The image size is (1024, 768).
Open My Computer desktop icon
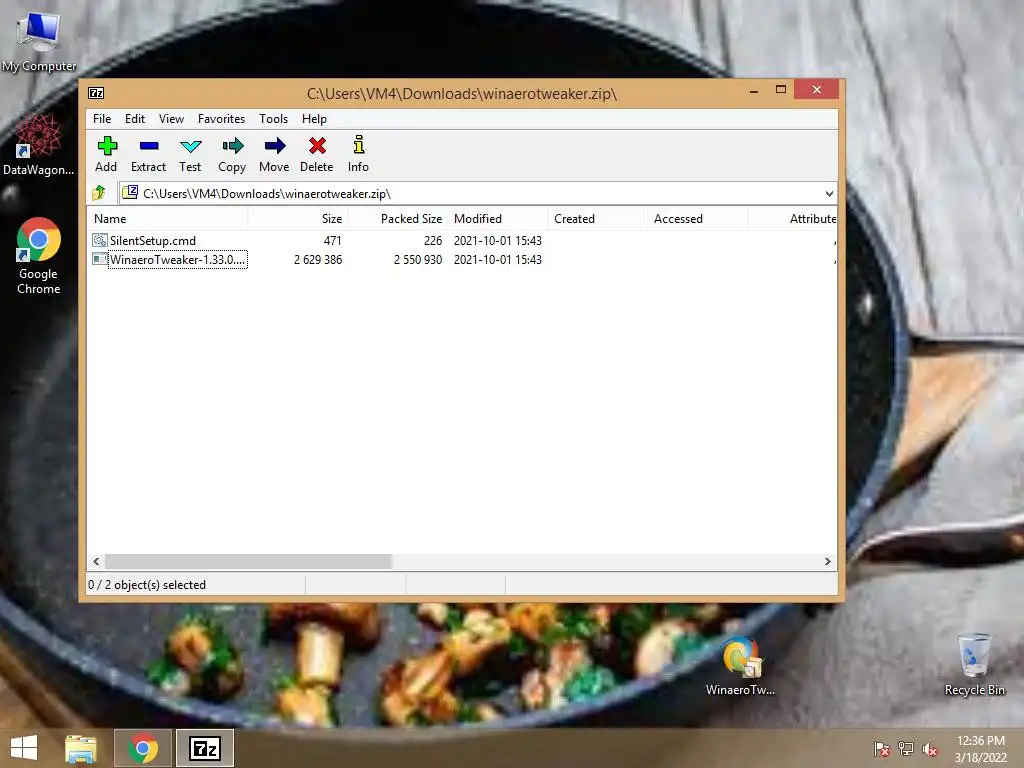coord(39,38)
